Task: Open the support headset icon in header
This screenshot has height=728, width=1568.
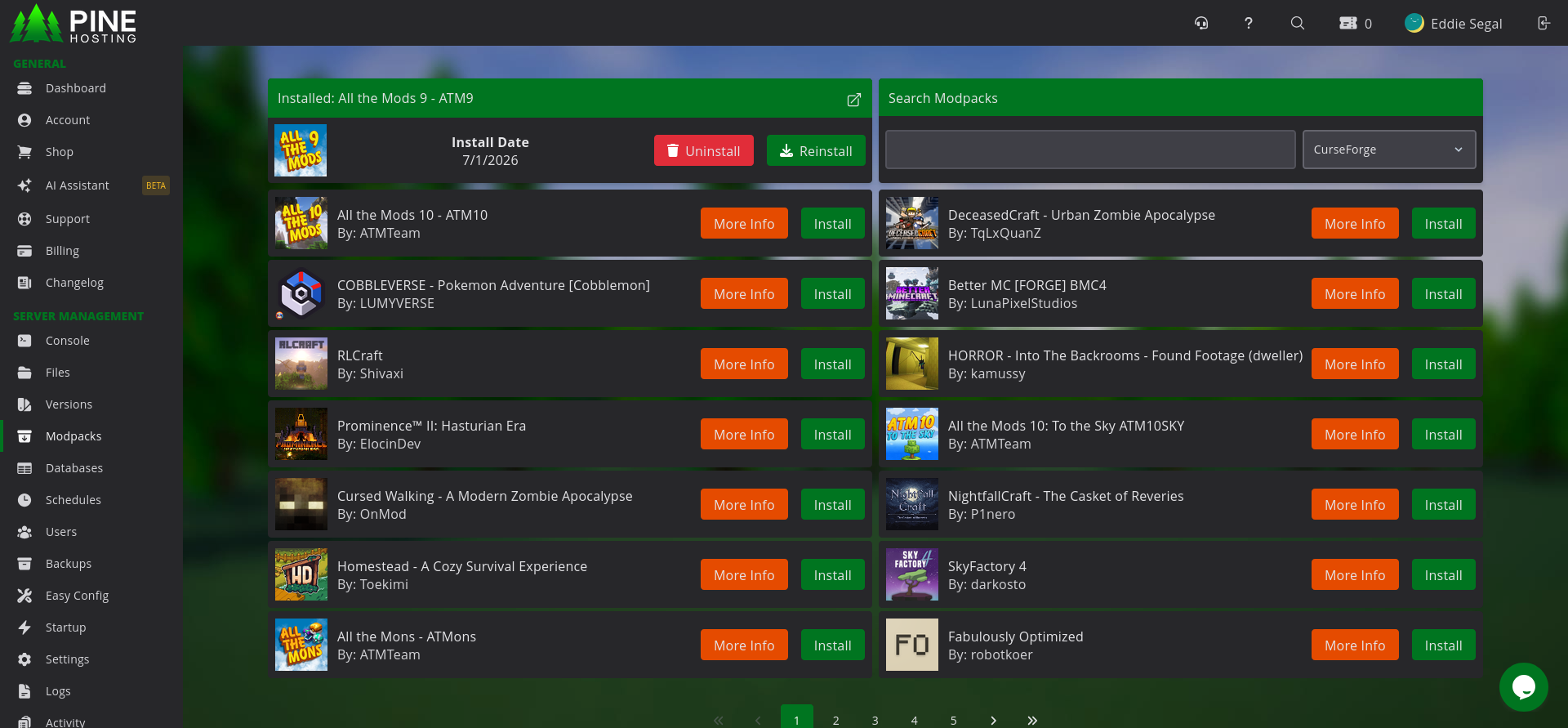Action: coord(1200,23)
